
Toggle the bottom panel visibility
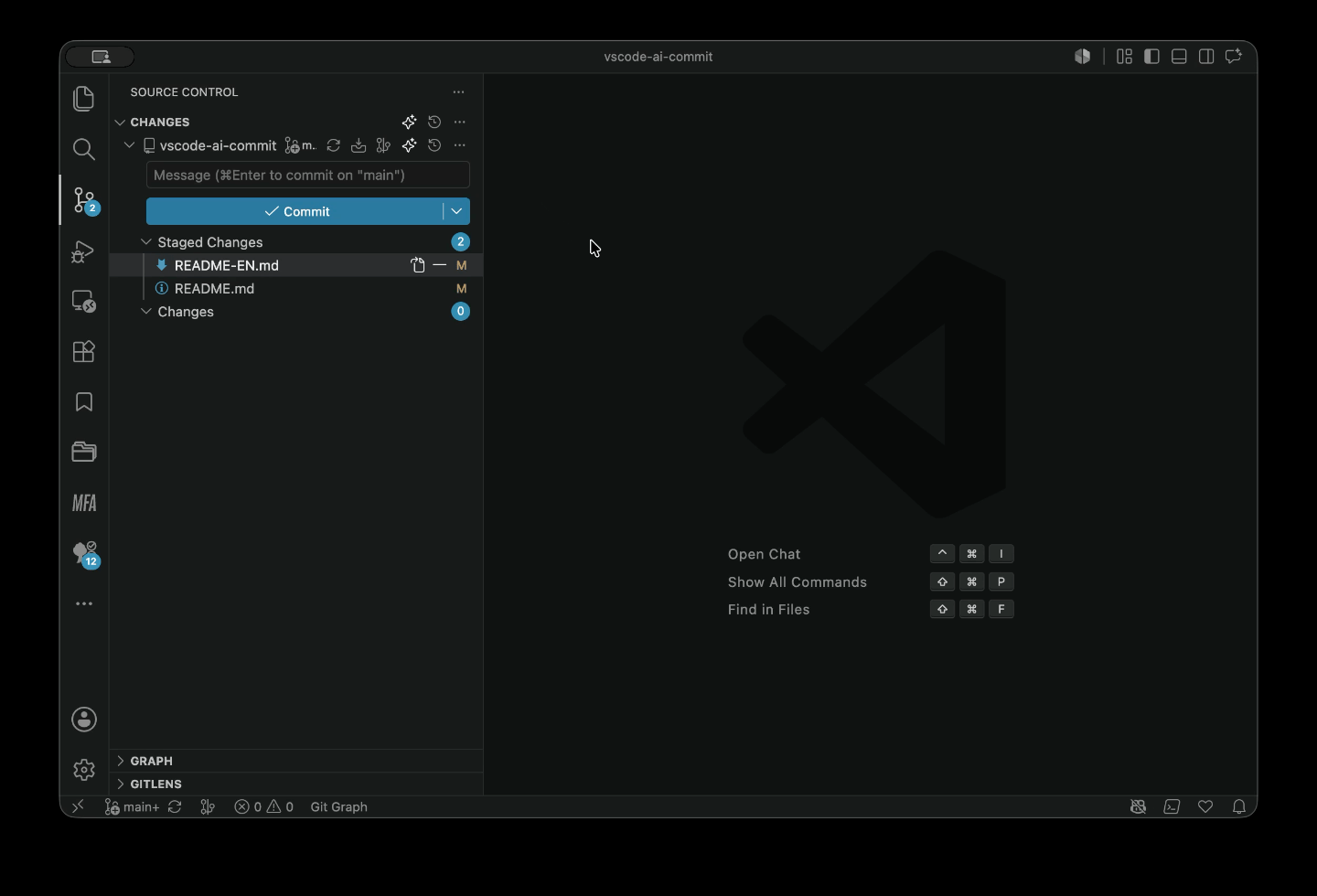[1180, 57]
